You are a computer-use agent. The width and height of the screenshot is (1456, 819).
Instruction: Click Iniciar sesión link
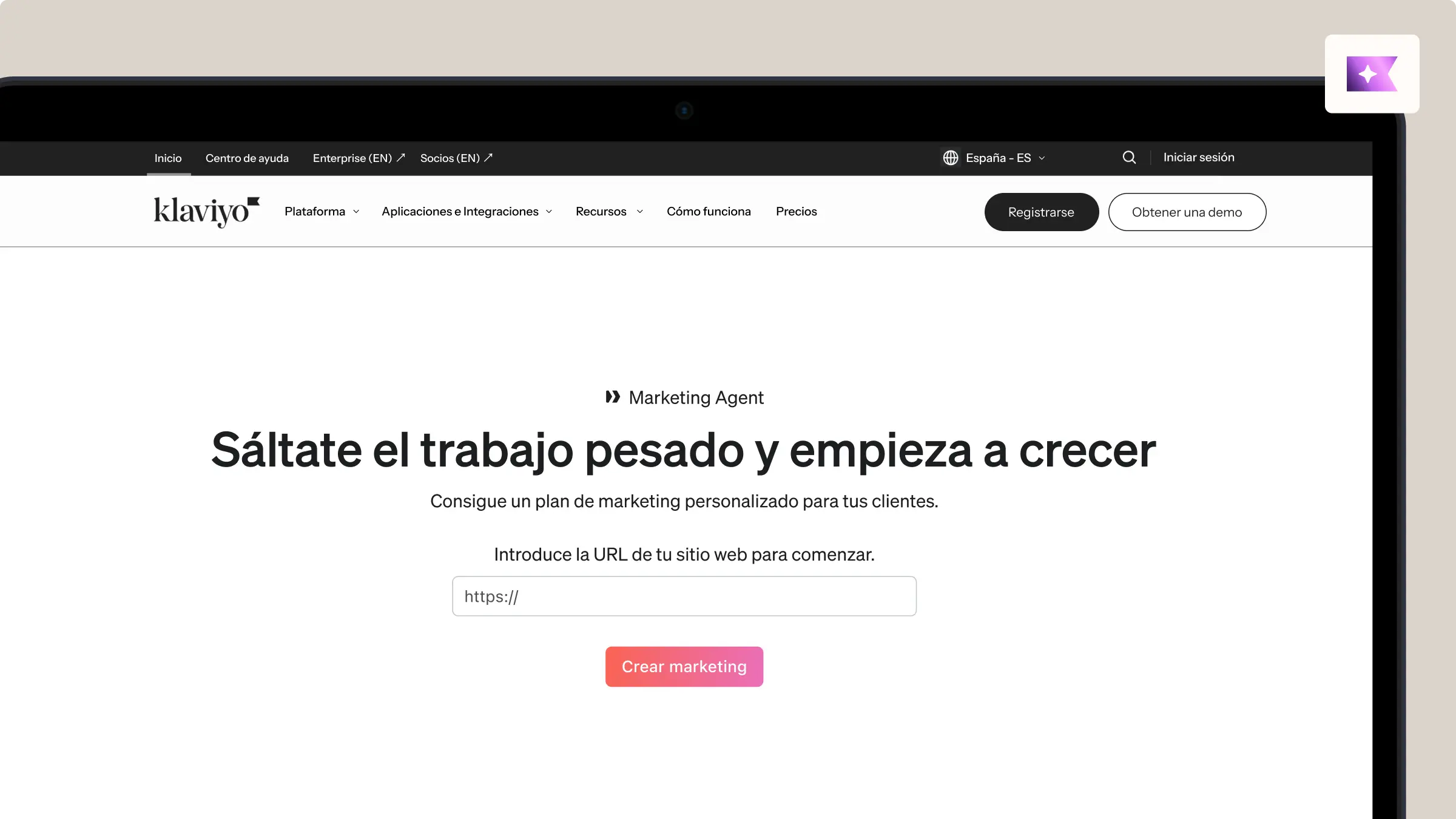point(1198,158)
